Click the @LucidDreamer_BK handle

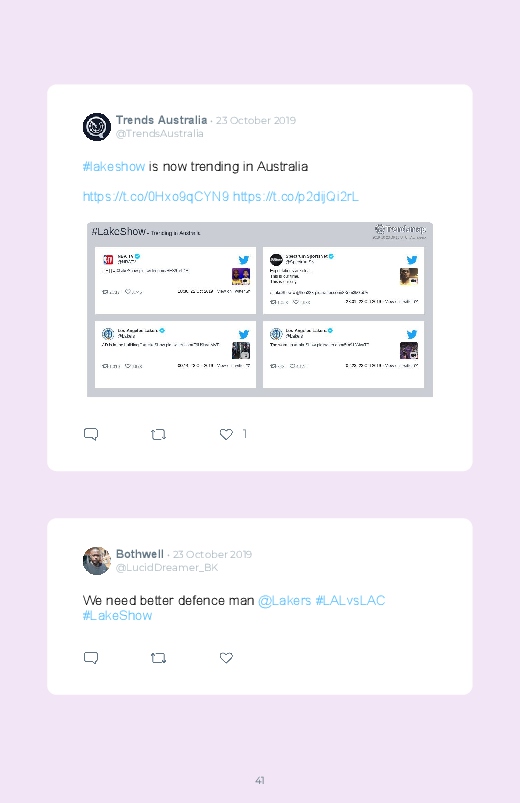[167, 567]
